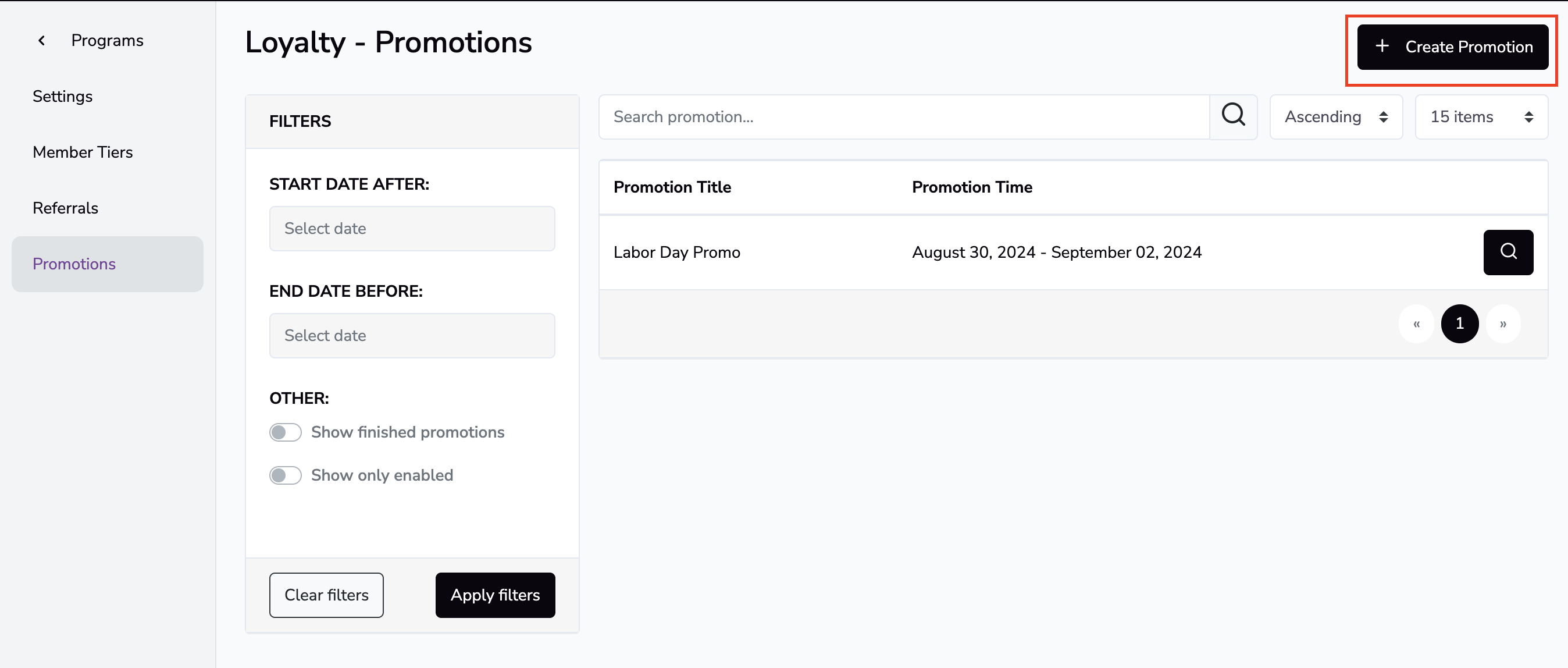Click the search magnifier icon button
Viewport: 1568px width, 668px height.
[1232, 117]
